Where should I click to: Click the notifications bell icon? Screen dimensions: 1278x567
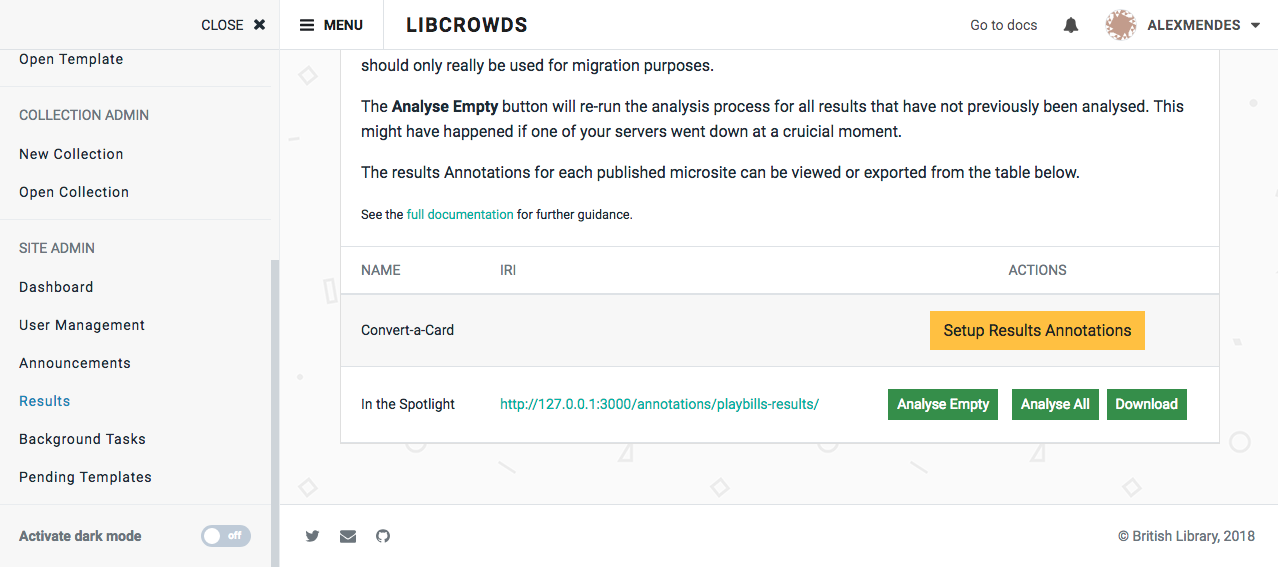pyautogui.click(x=1071, y=25)
